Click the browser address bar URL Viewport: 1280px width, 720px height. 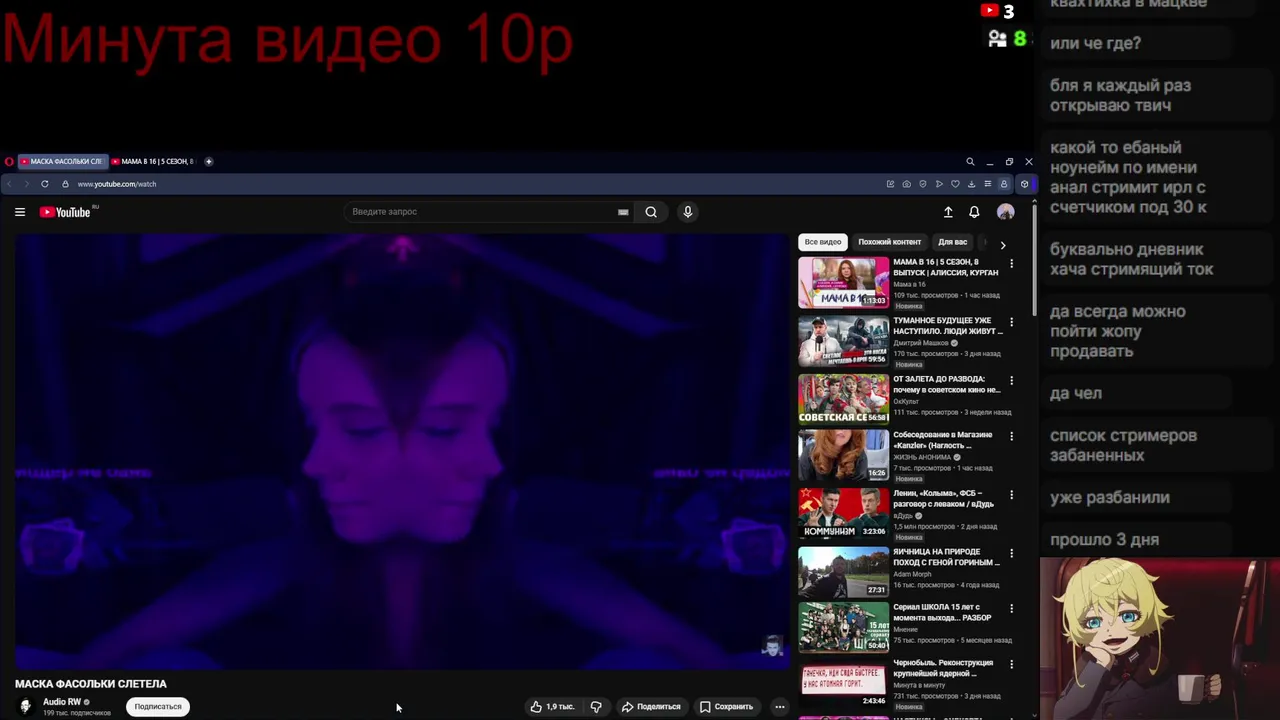[117, 184]
